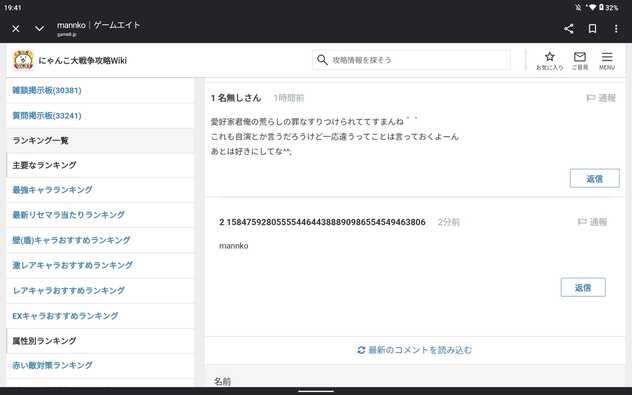Open the three-dot overflow menu
The image size is (632, 395).
pyautogui.click(x=616, y=29)
